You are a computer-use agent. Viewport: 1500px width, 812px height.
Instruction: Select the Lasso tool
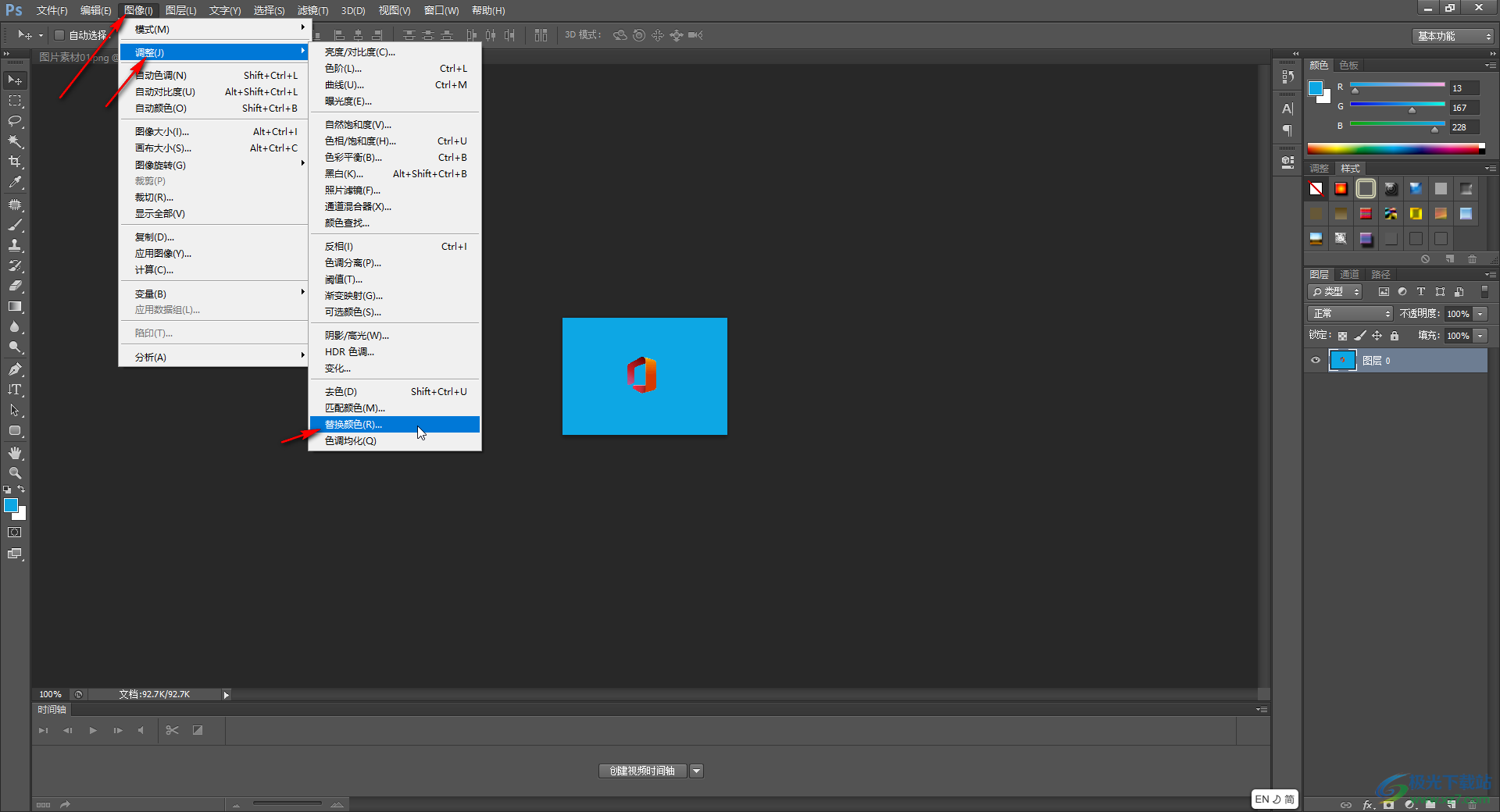tap(15, 121)
